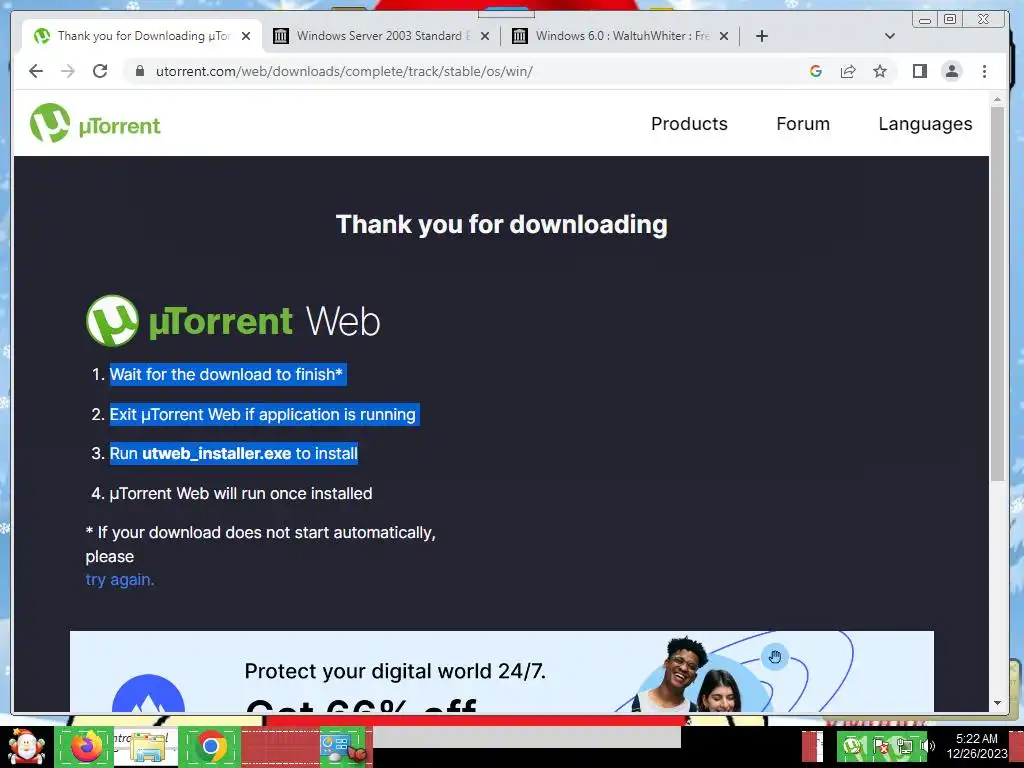Open Google Chrome from the taskbar
Image resolution: width=1024 pixels, height=768 pixels.
210,746
